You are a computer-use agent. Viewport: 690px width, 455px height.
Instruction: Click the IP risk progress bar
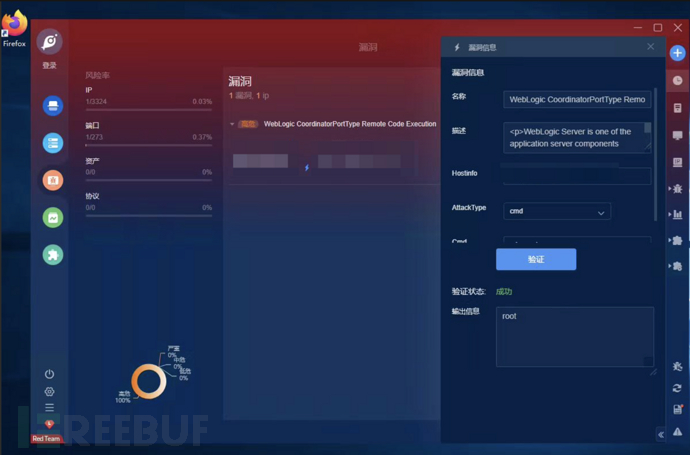click(x=149, y=110)
